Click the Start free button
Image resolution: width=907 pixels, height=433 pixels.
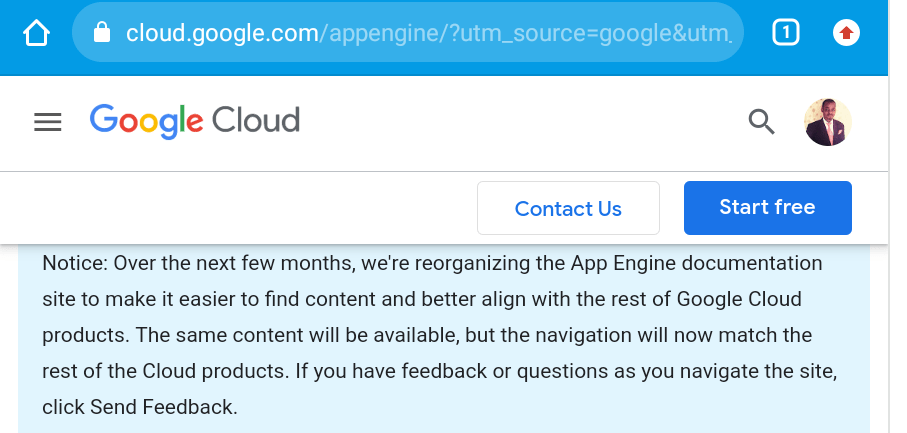(x=768, y=208)
